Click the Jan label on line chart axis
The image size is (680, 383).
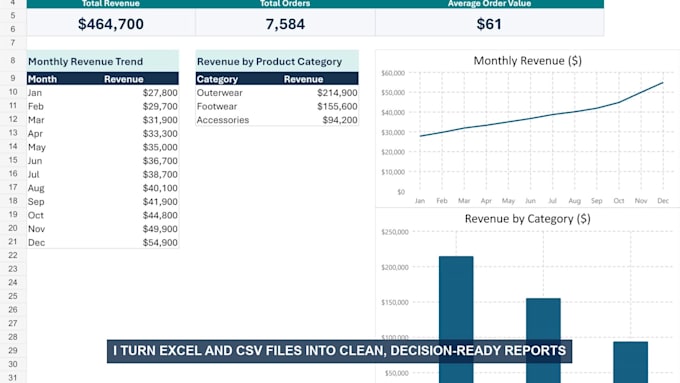[420, 201]
